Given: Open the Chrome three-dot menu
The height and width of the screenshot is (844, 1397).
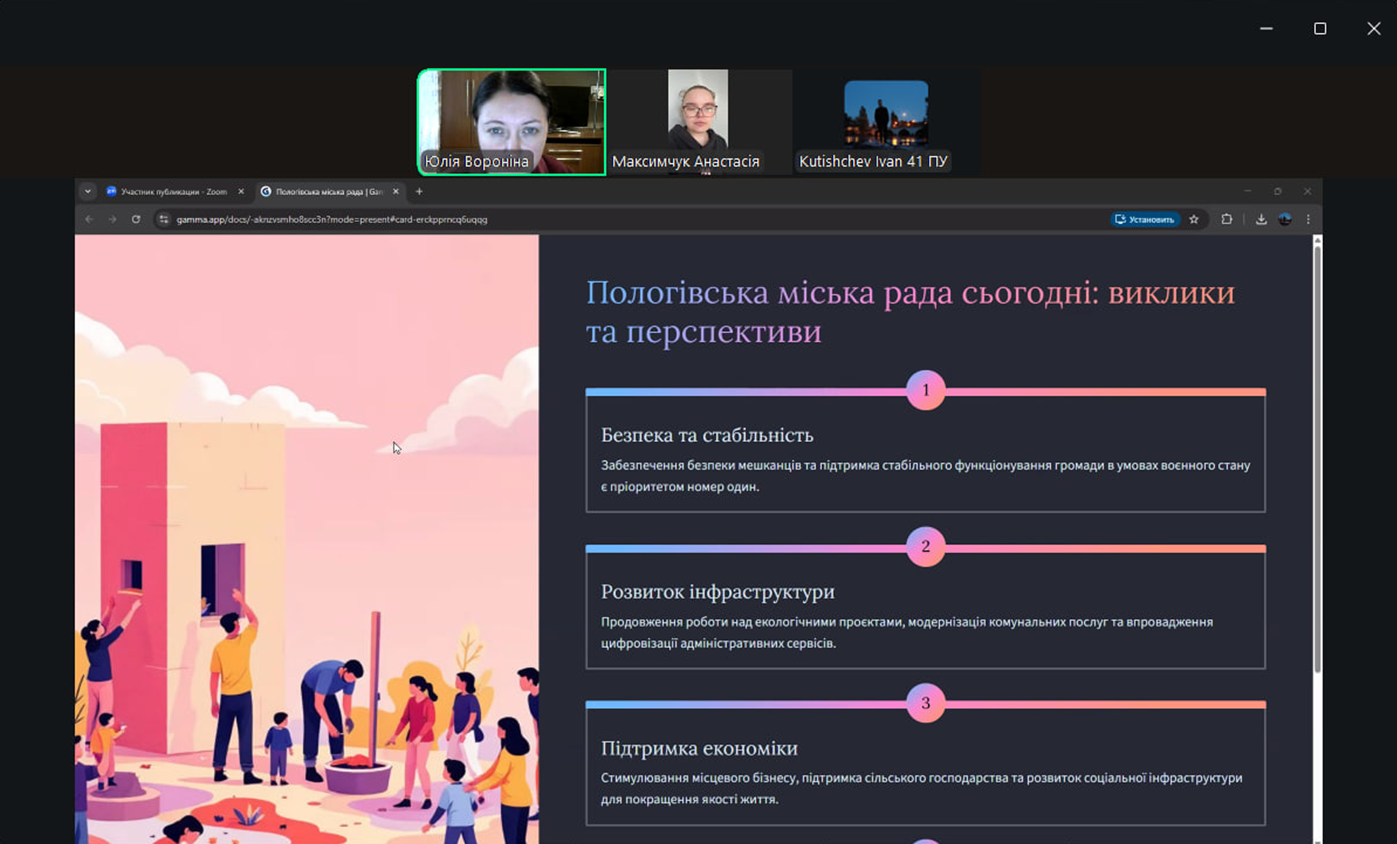Looking at the screenshot, I should pyautogui.click(x=1308, y=219).
